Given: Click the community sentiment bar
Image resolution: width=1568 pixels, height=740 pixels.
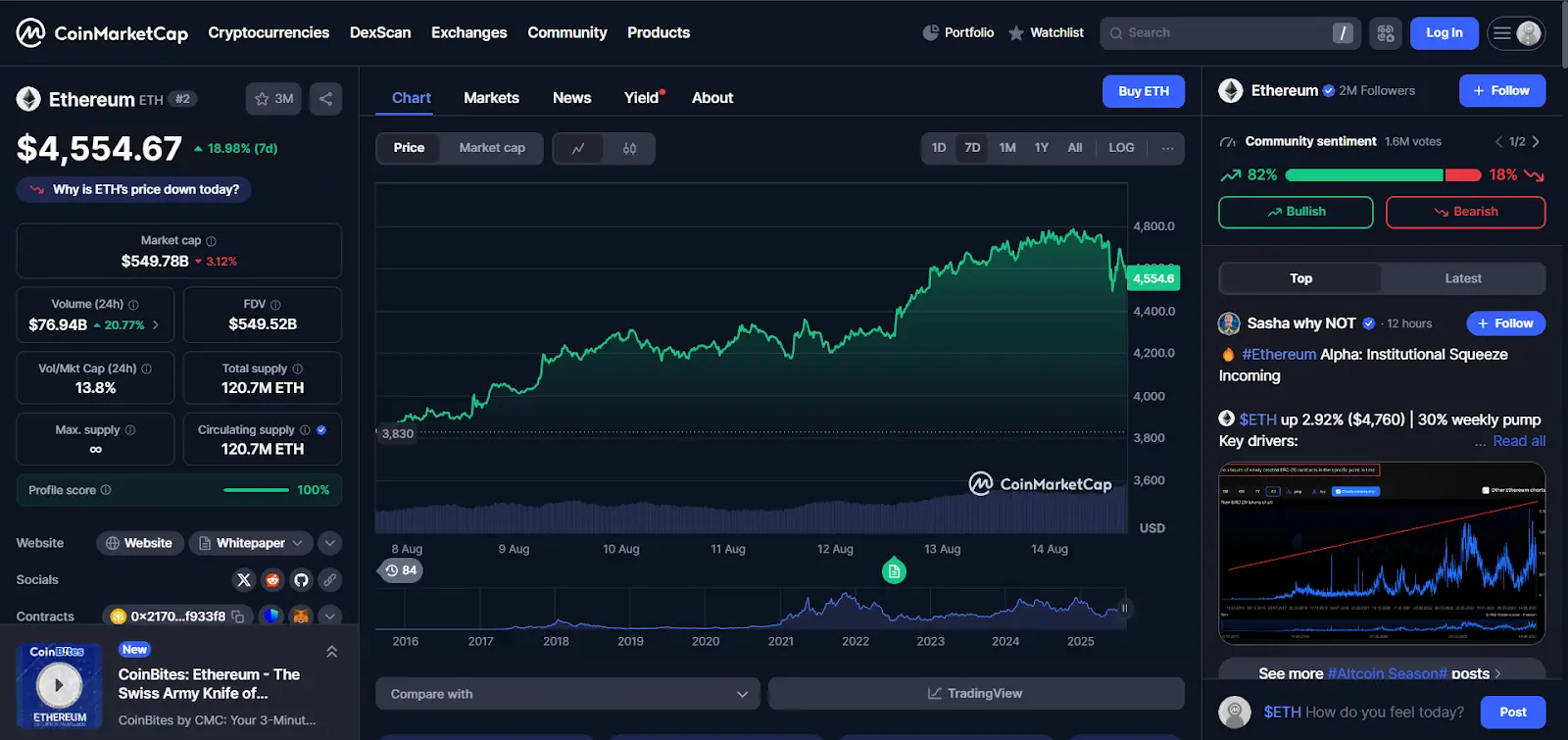Looking at the screenshot, I should pos(1383,175).
